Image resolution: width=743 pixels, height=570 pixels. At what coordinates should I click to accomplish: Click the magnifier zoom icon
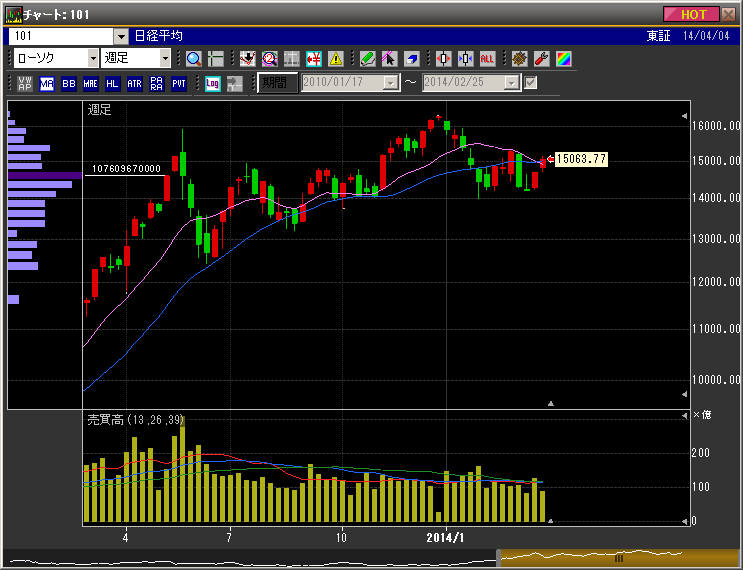[194, 58]
